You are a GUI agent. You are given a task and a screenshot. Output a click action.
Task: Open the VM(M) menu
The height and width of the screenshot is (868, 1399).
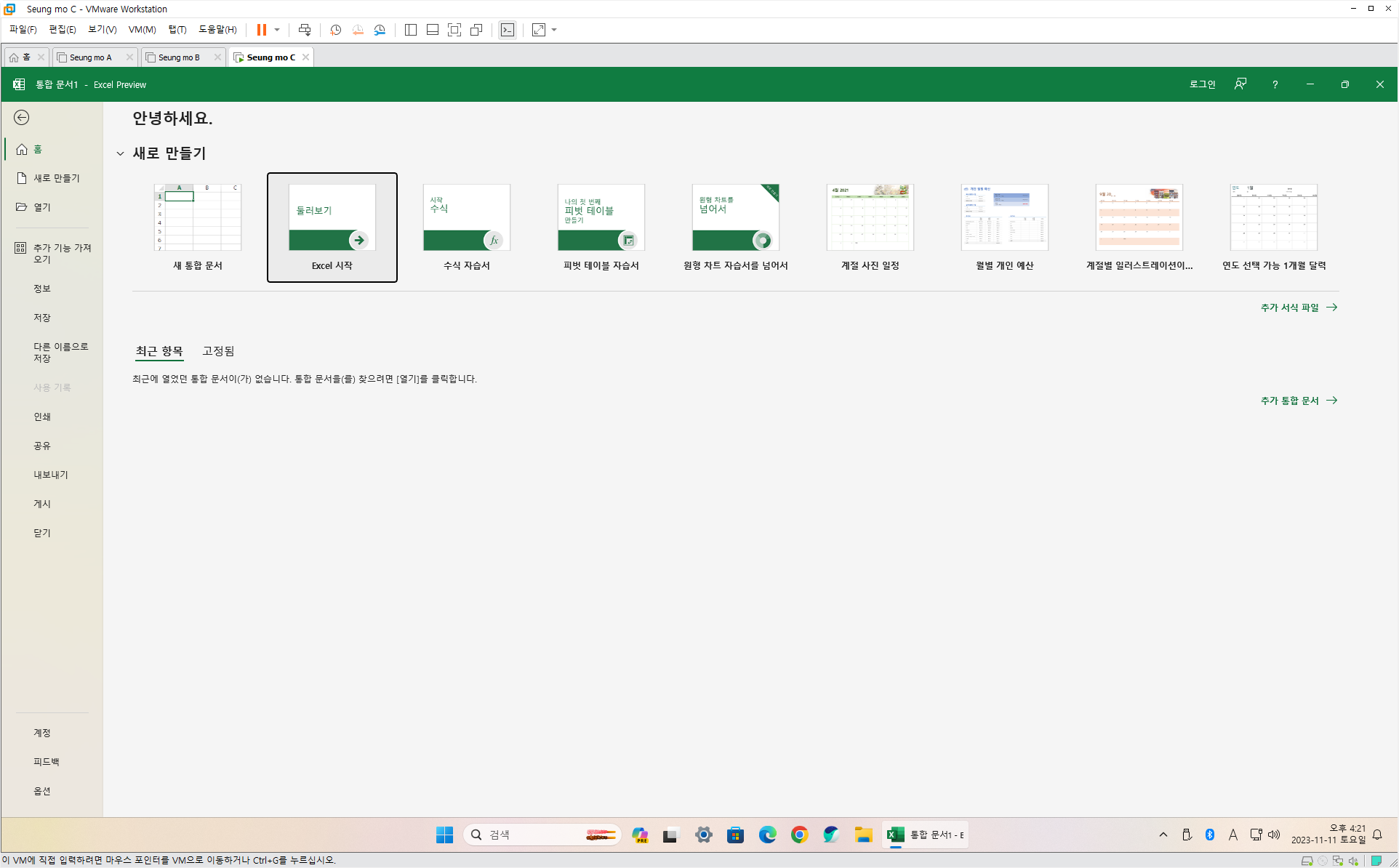click(x=142, y=30)
